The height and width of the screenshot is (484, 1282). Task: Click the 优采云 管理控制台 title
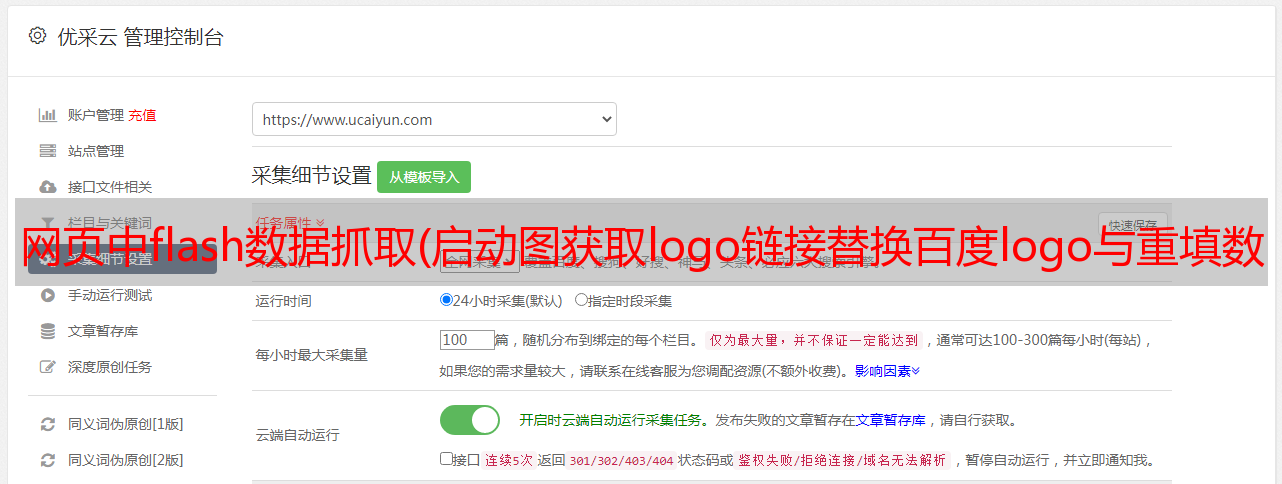click(x=138, y=37)
